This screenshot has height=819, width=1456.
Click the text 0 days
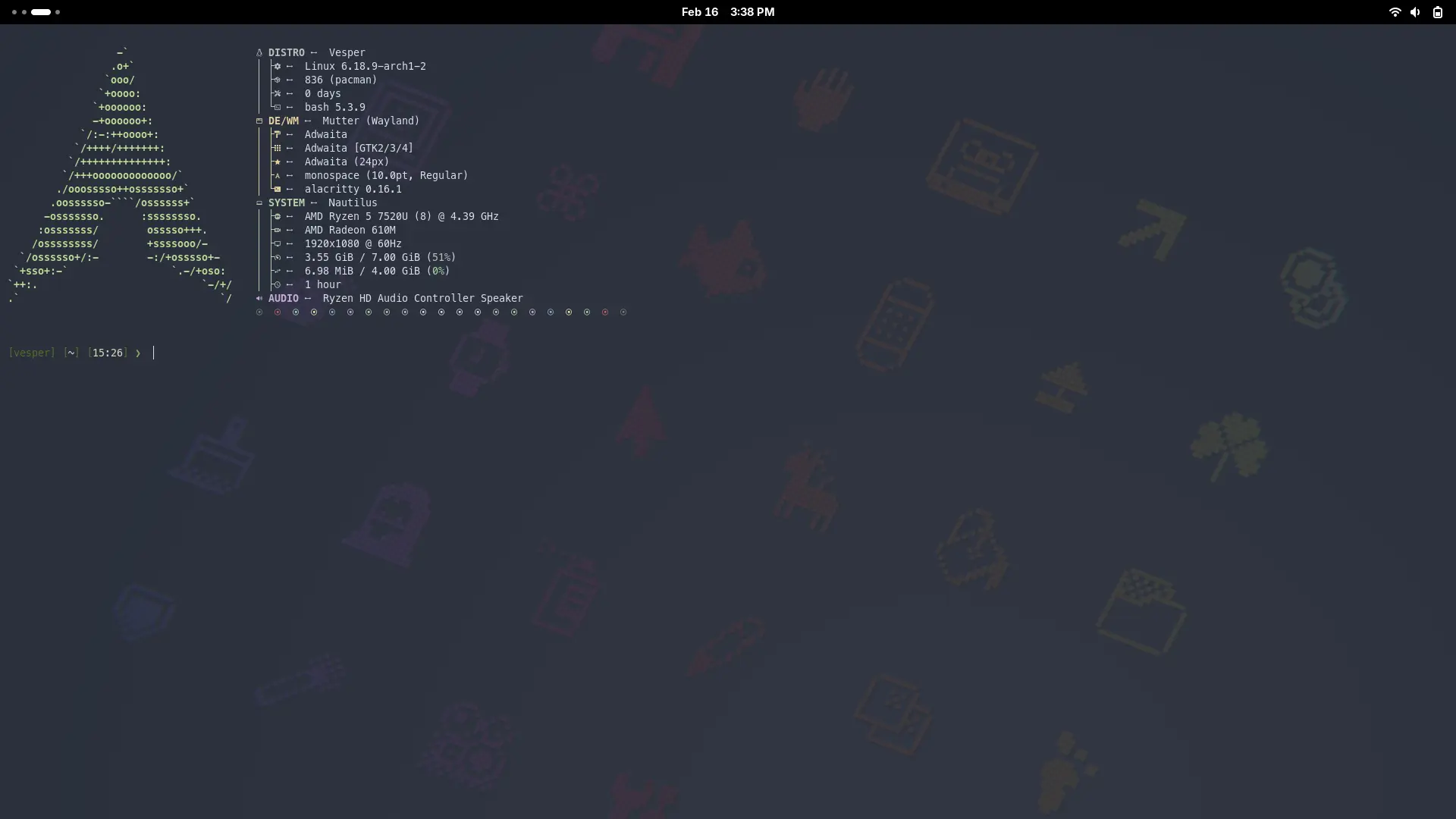(323, 94)
